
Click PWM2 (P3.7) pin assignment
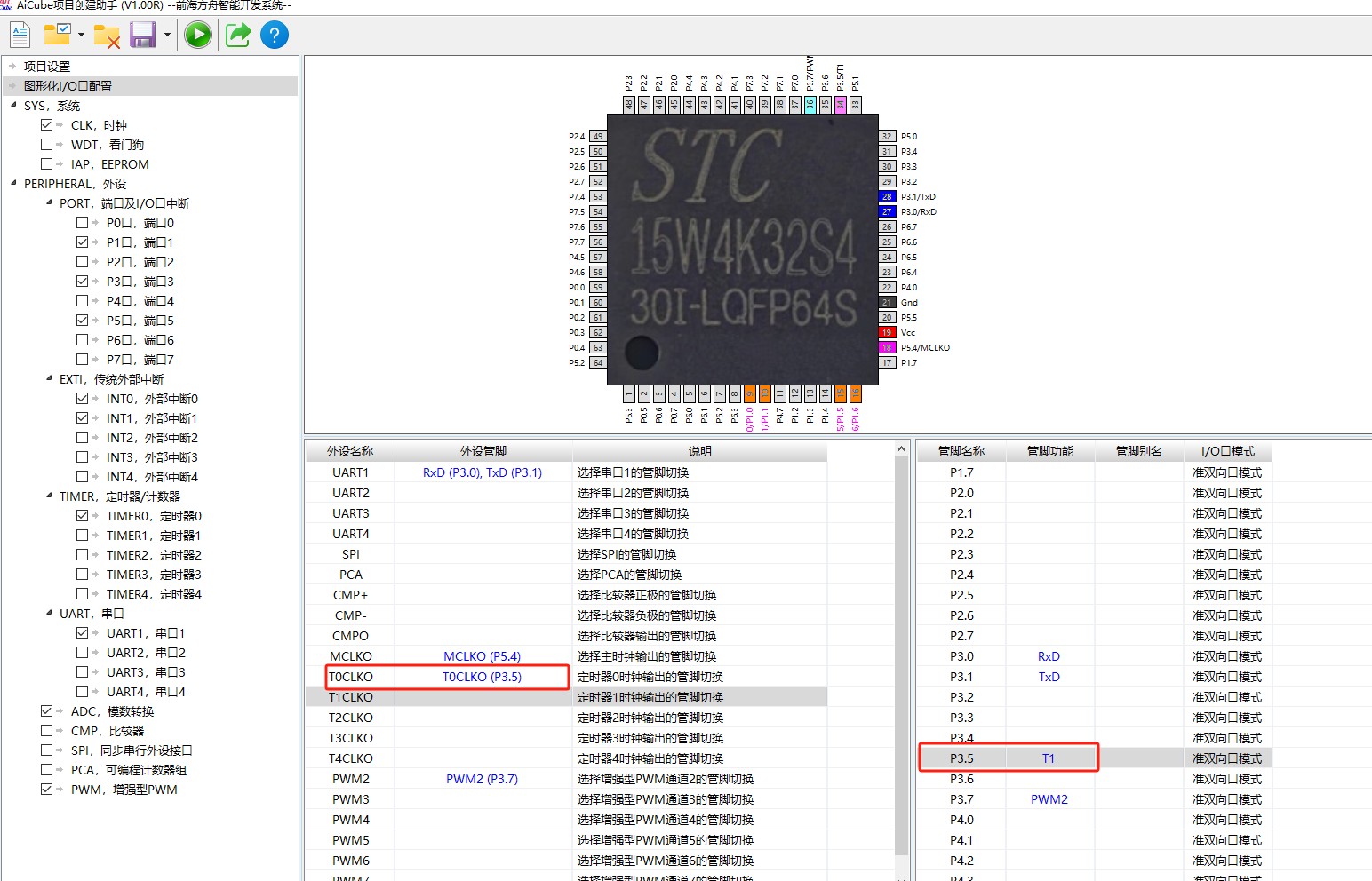(483, 779)
